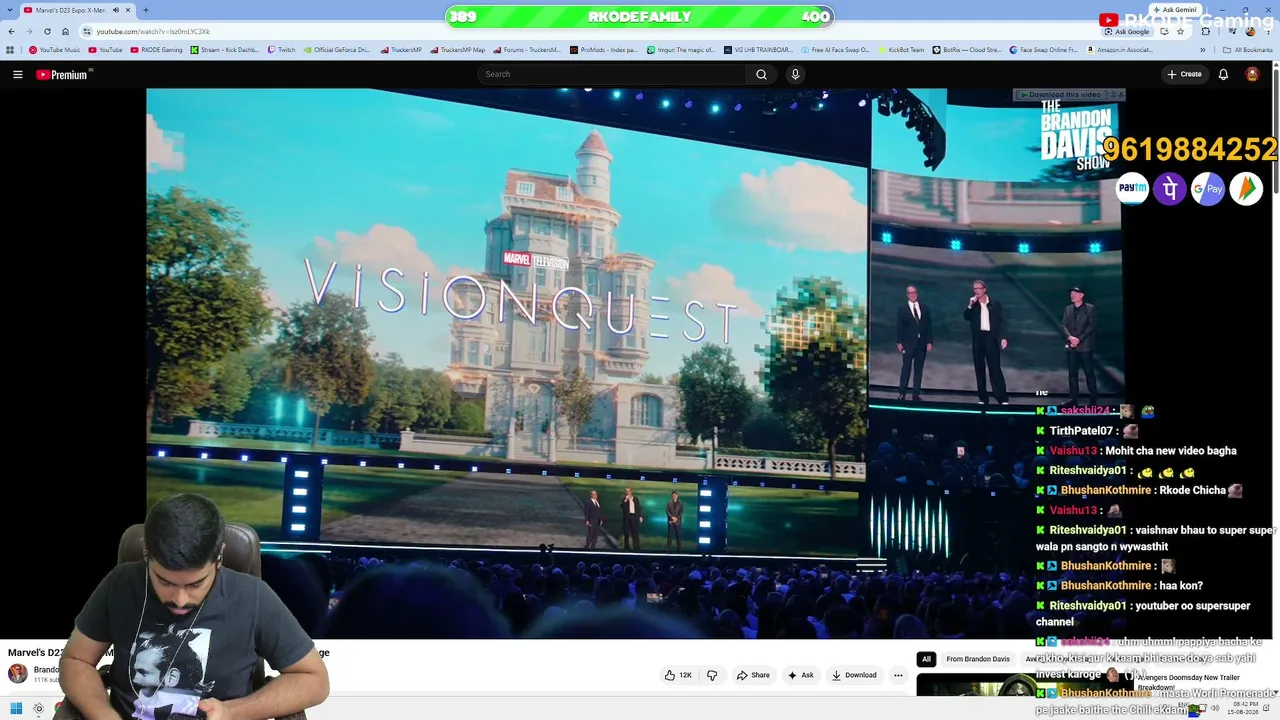Open the KickBot Team bookmark

pos(901,50)
